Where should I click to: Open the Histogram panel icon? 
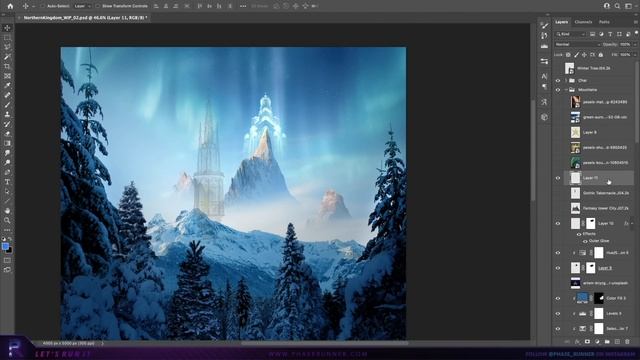pyautogui.click(x=544, y=46)
